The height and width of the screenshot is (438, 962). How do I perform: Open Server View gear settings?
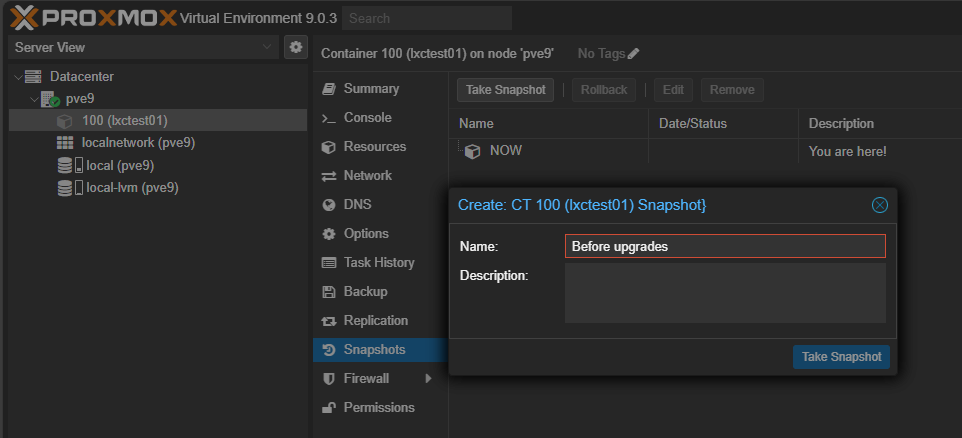(295, 47)
